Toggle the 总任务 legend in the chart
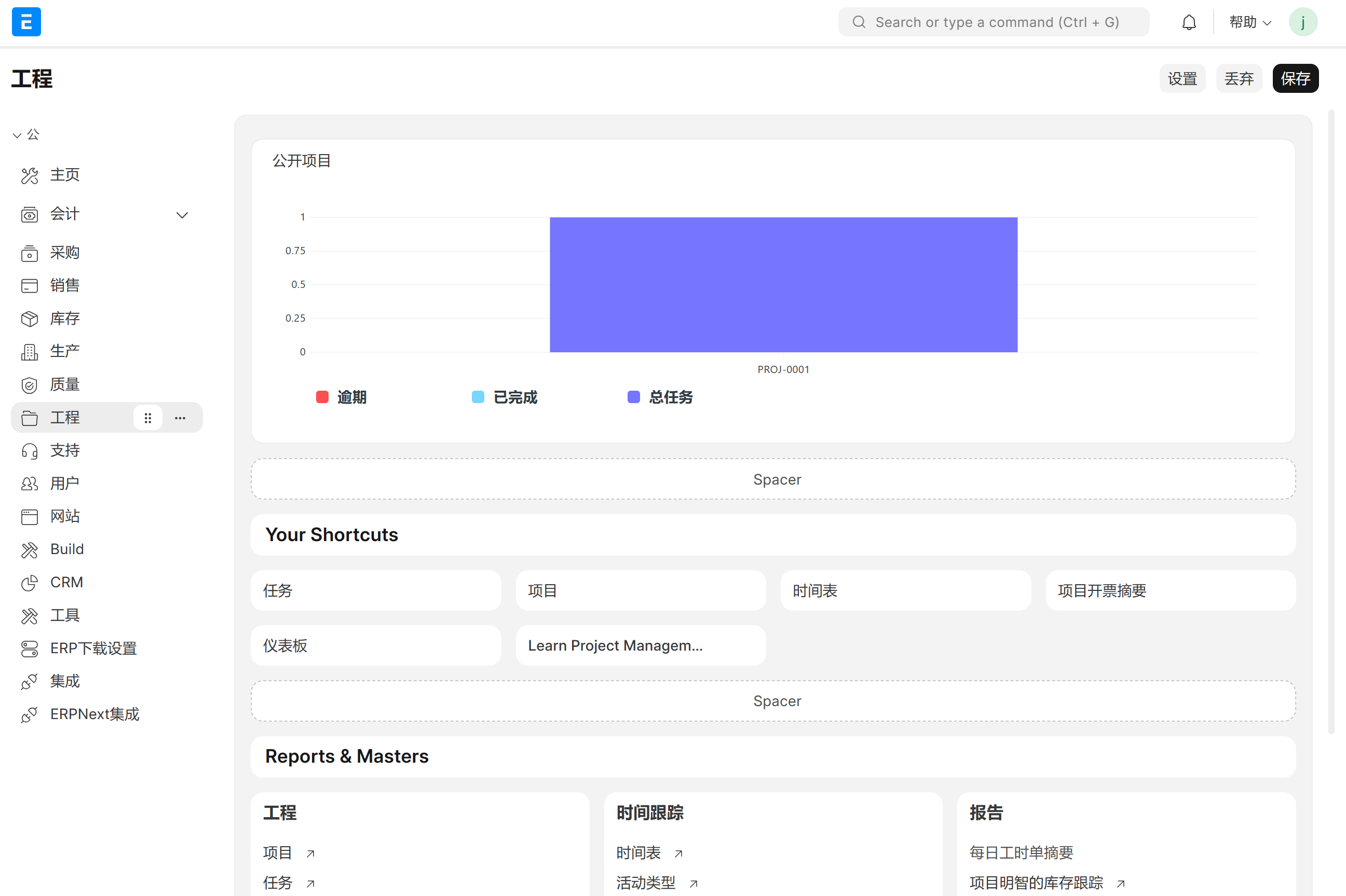This screenshot has width=1346, height=896. click(660, 396)
